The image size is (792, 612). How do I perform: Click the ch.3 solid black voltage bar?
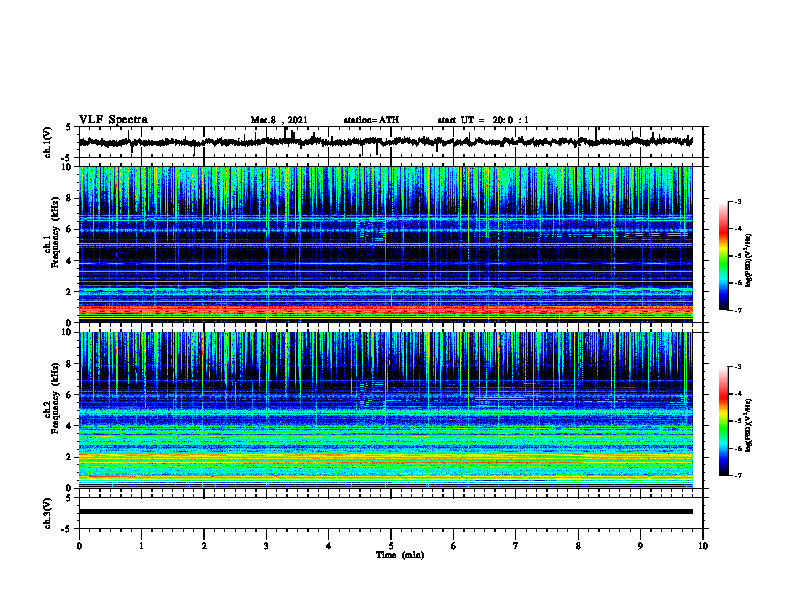coord(385,512)
